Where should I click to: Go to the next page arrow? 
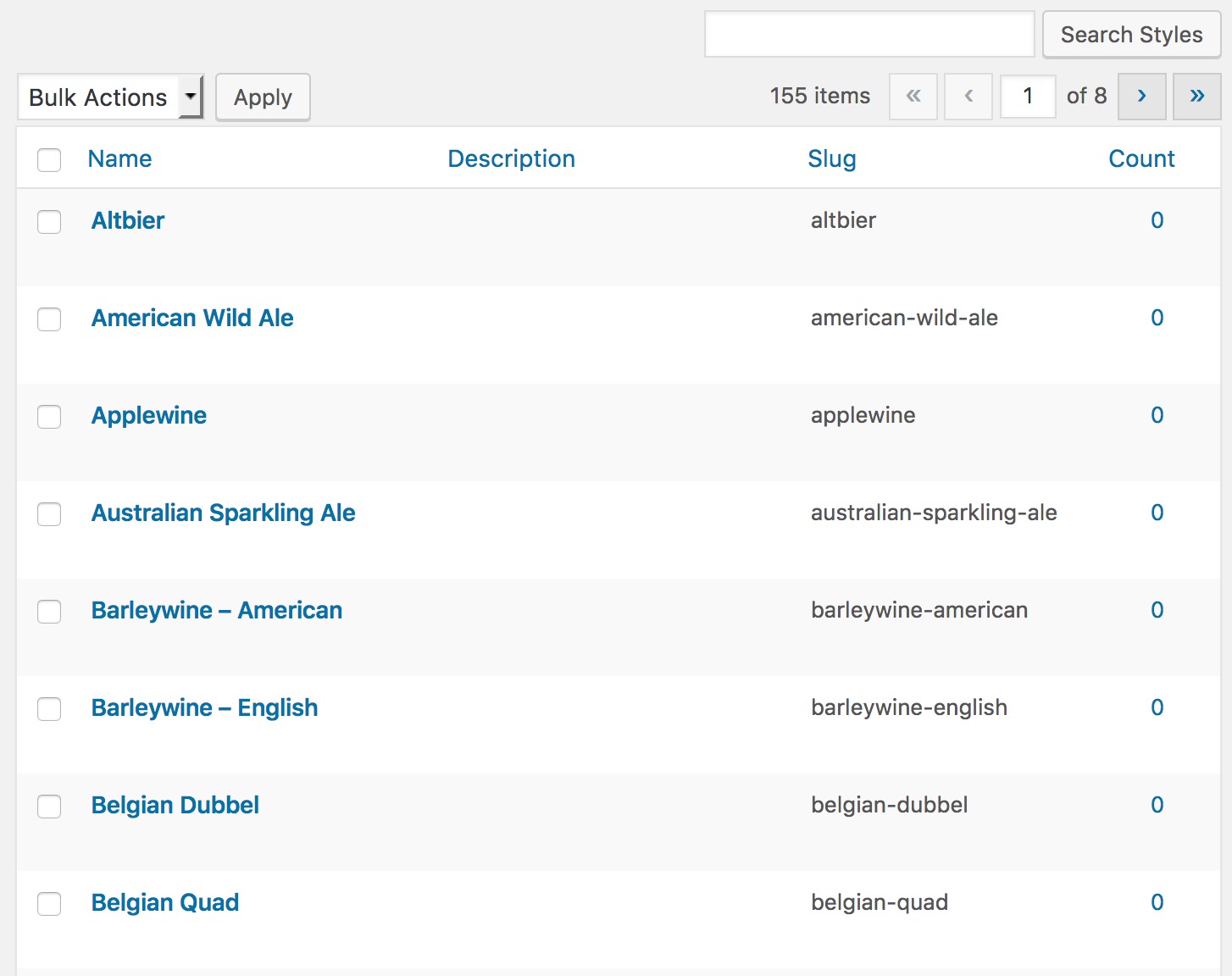(x=1141, y=96)
